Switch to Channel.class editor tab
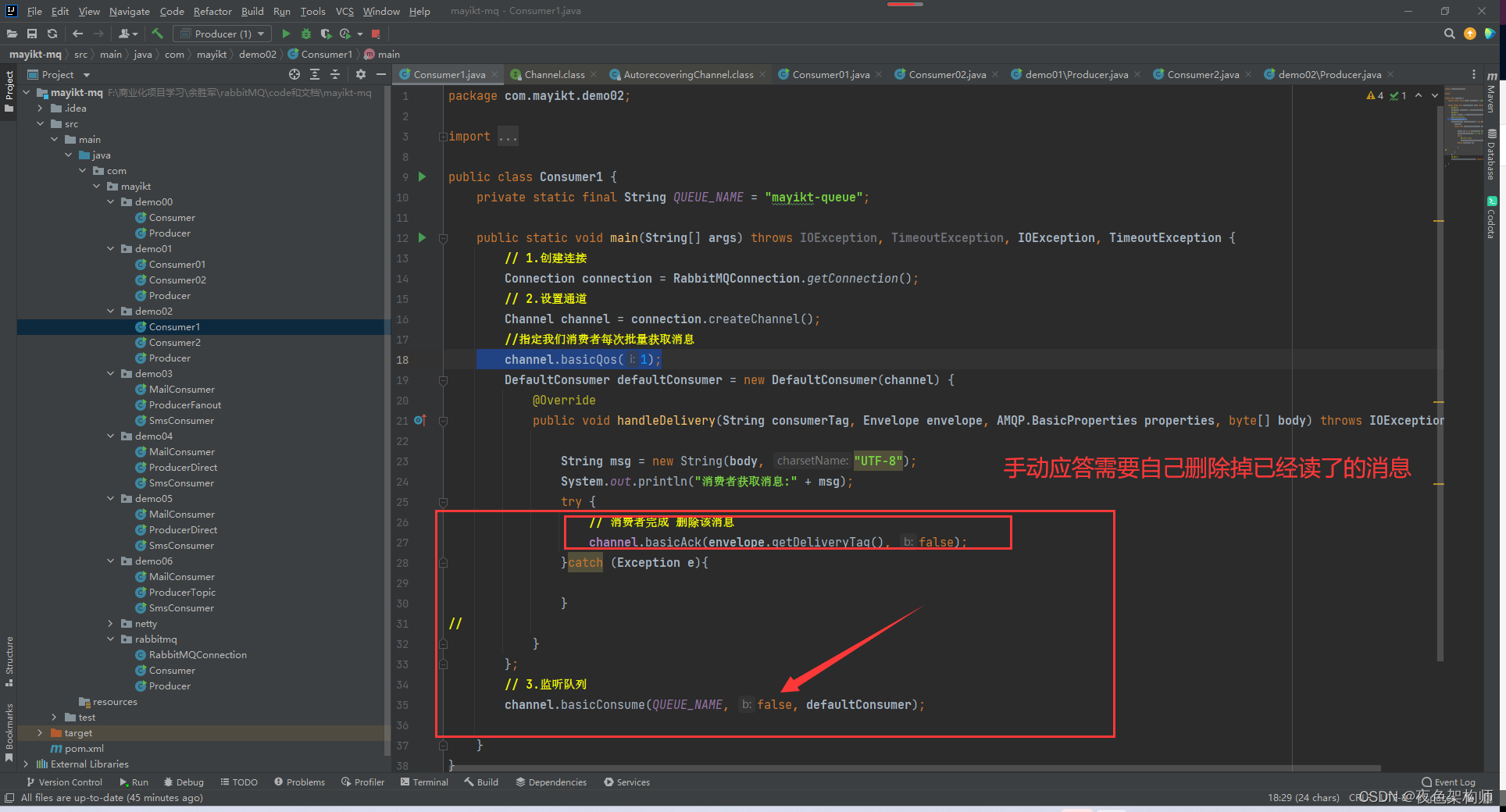 click(x=554, y=74)
